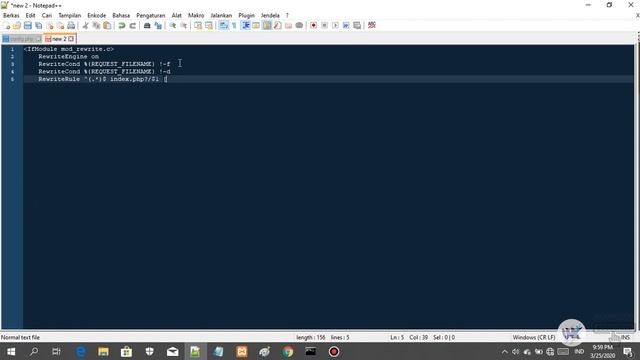640x360 pixels.
Task: Open Google Chrome from the taskbar
Action: click(288, 351)
